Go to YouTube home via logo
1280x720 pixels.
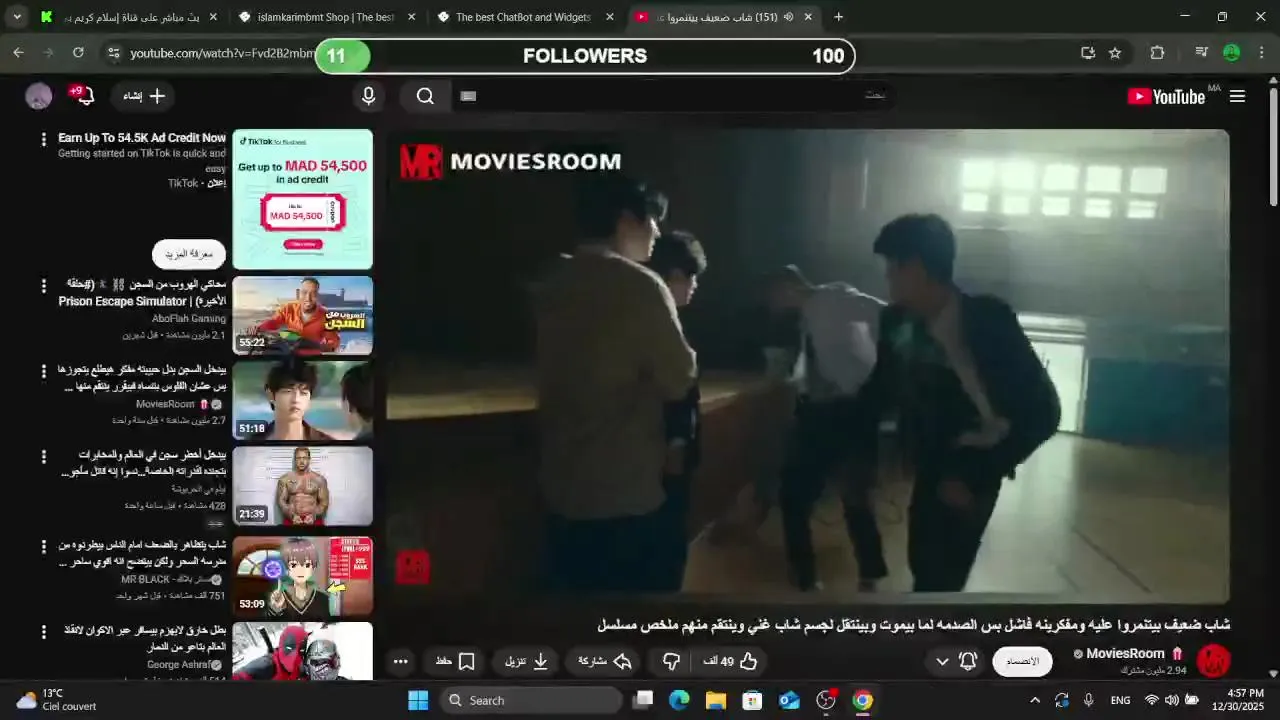1166,96
